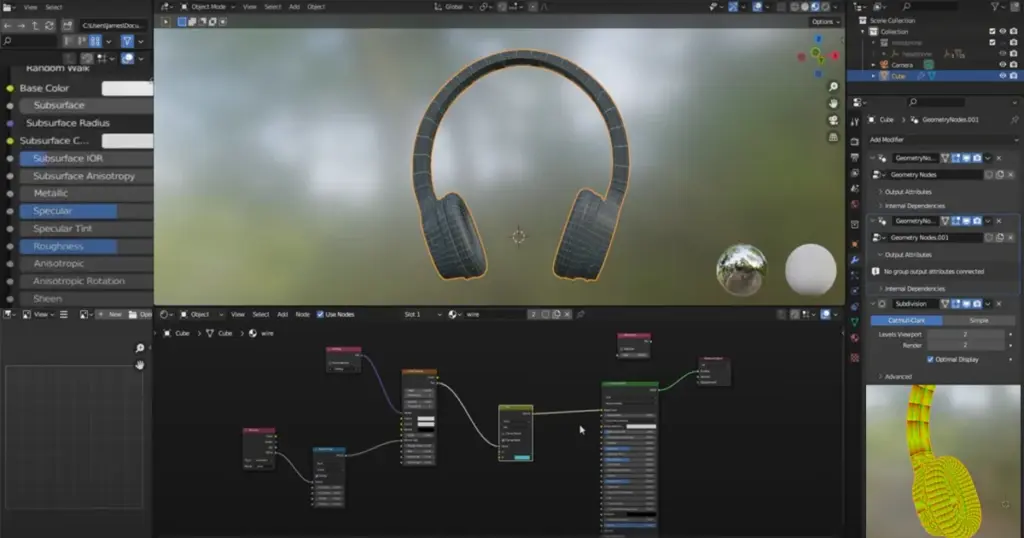Open the shader editor Node menu

[302, 315]
